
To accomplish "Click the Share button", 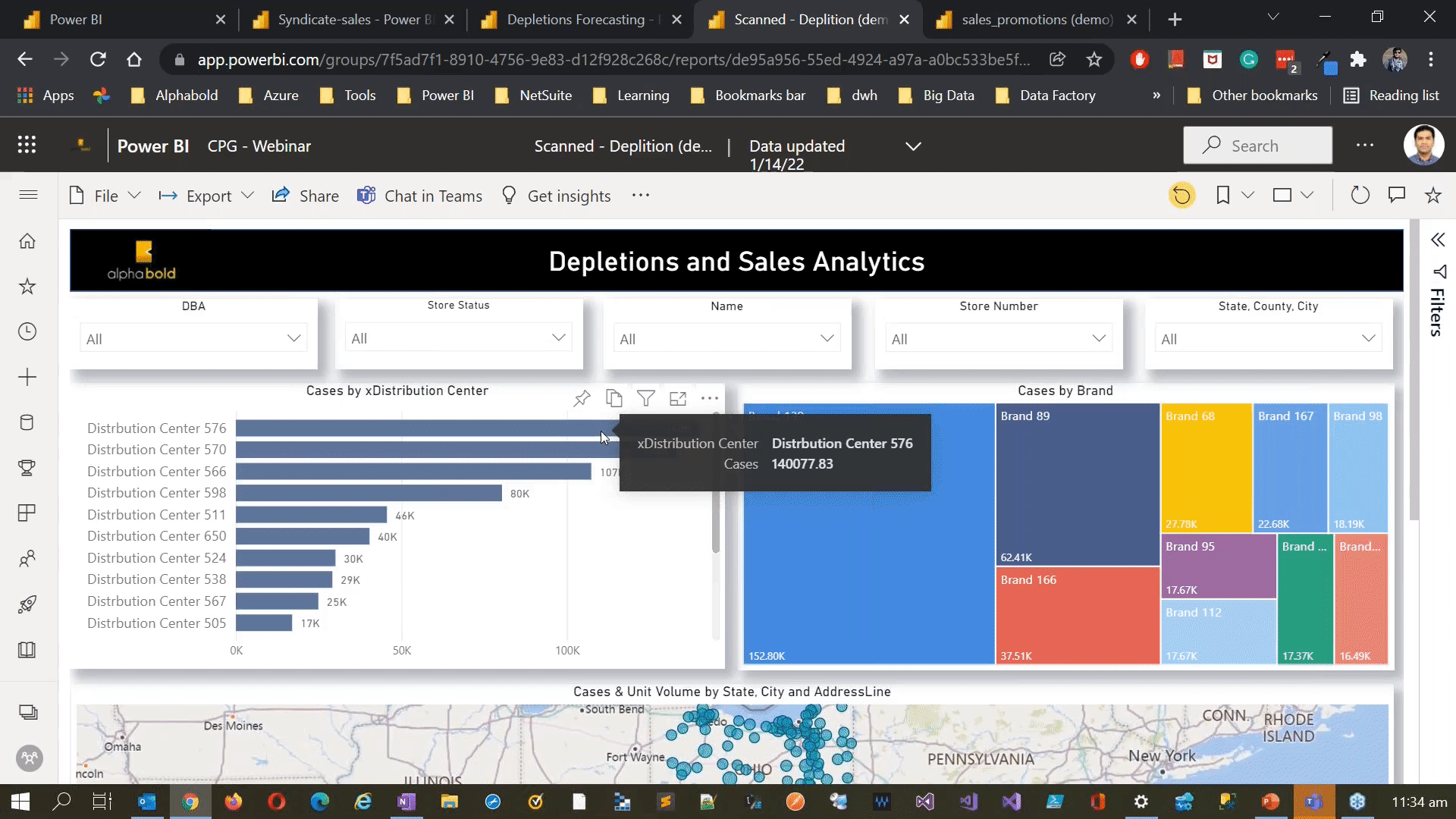I will 306,196.
